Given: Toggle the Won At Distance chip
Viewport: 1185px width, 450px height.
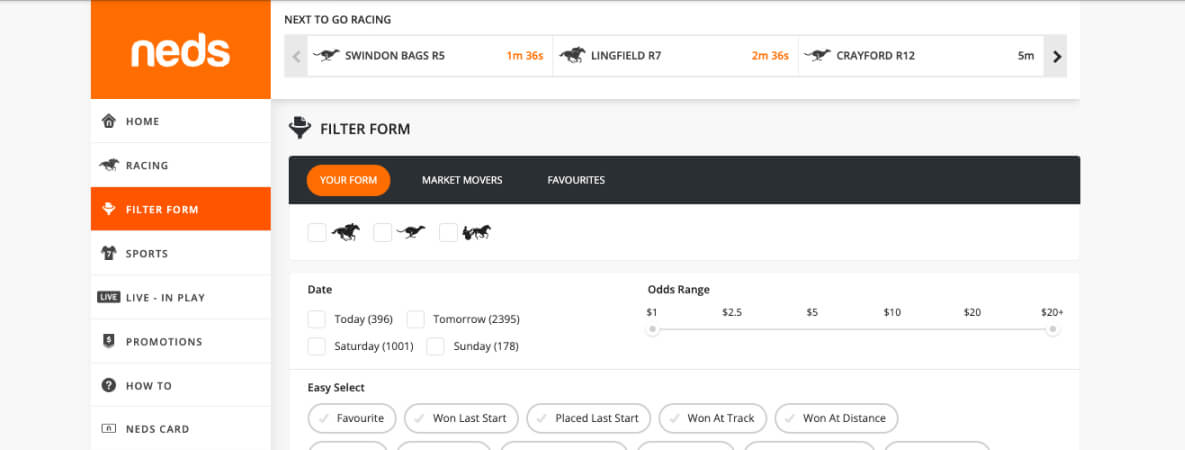Looking at the screenshot, I should tap(837, 418).
